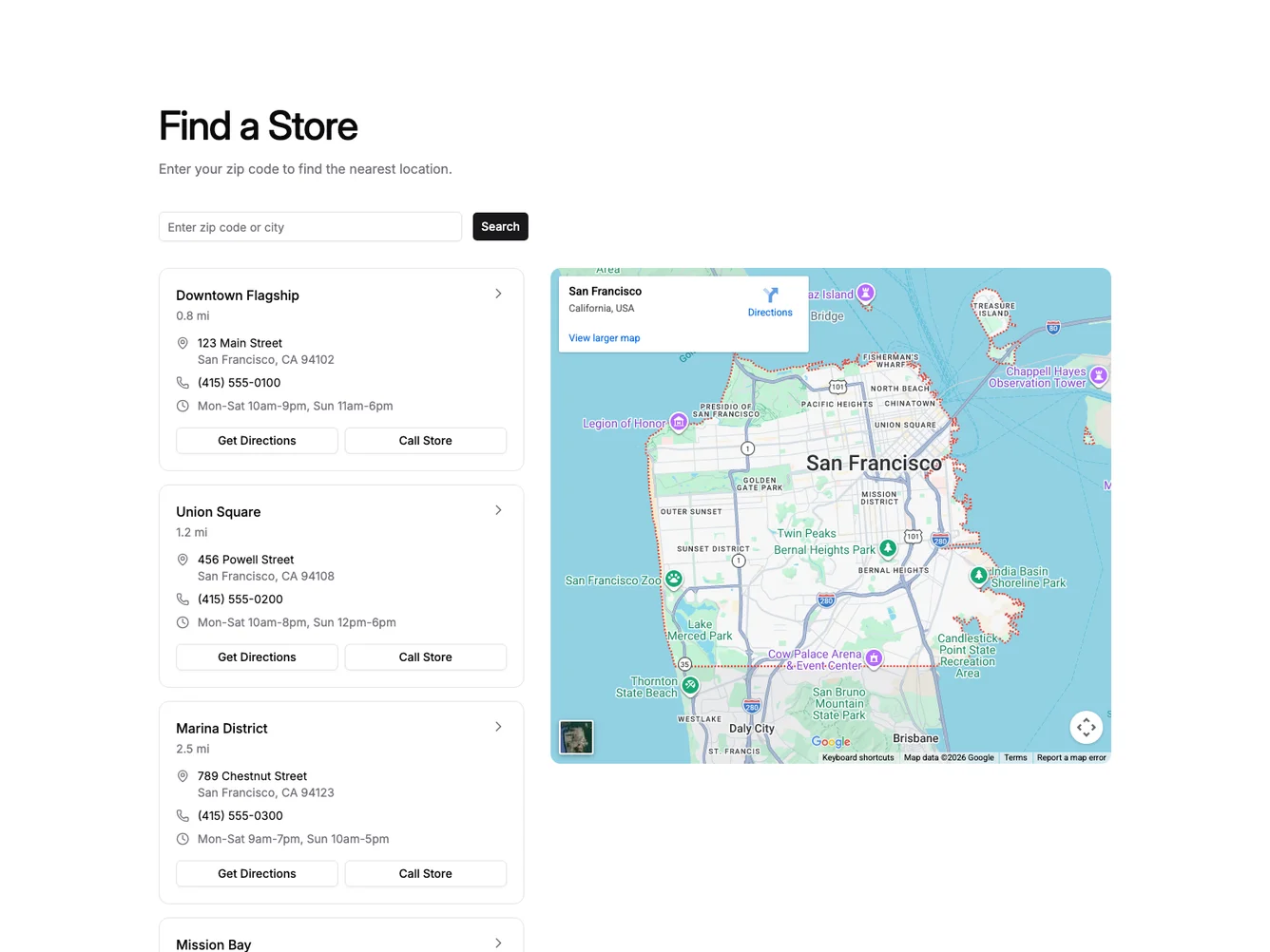
Task: Select the green marker near San Francisco Zoo
Action: coord(673,579)
